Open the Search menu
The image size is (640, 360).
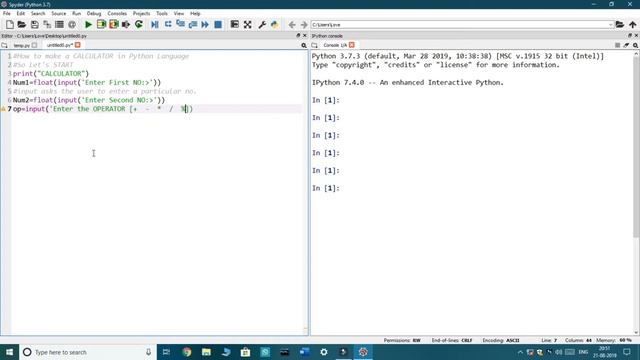pos(38,13)
